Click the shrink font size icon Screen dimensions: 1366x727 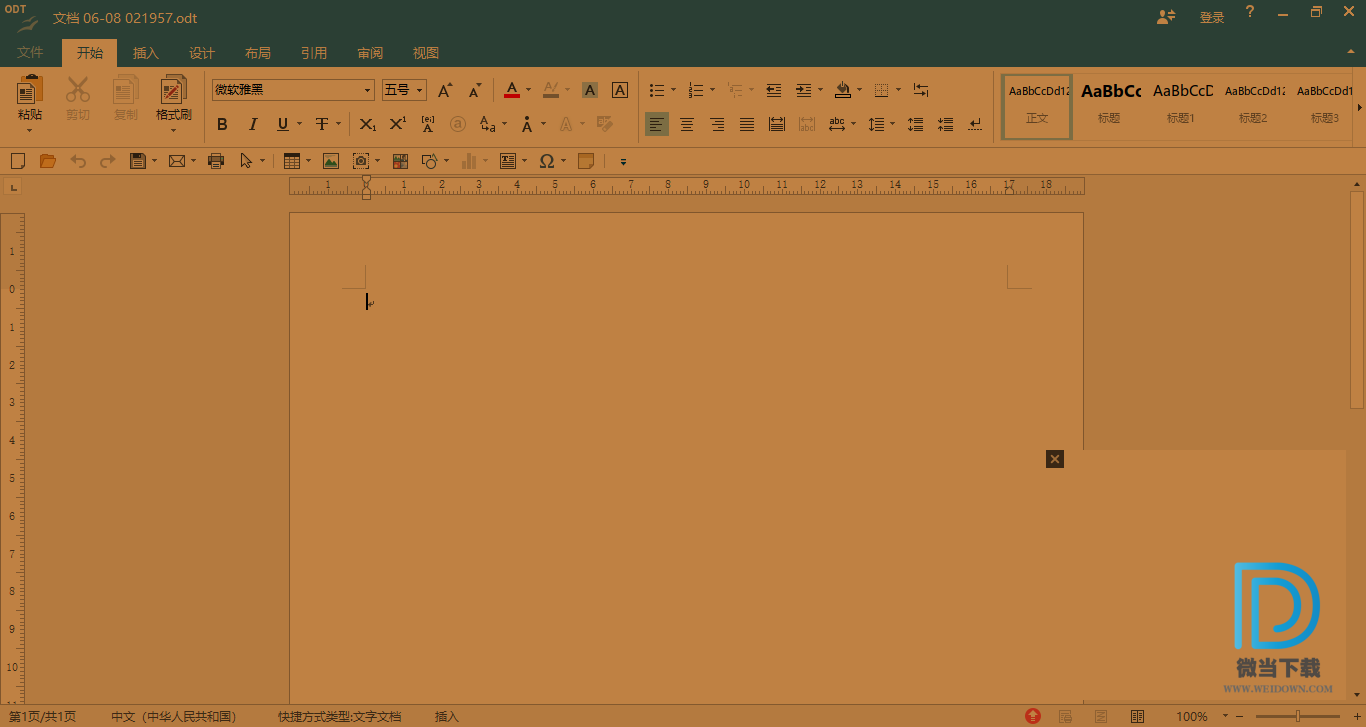point(475,90)
